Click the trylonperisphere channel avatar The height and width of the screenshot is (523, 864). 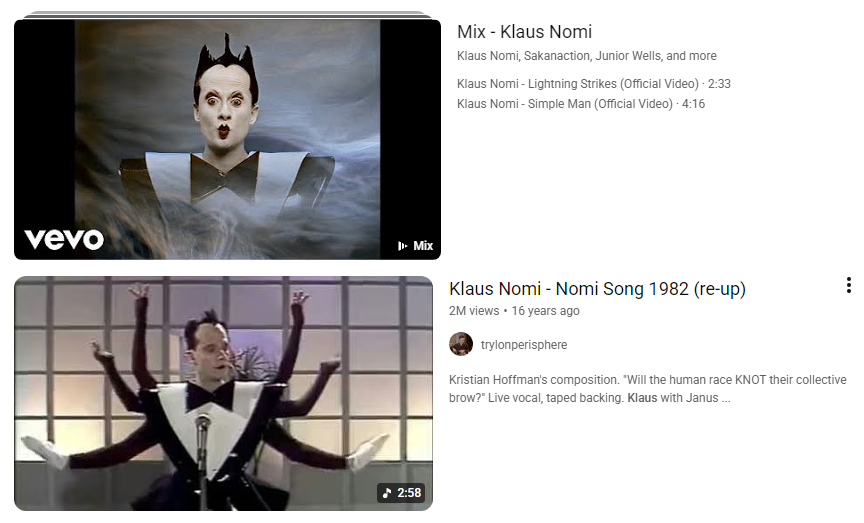[x=461, y=344]
